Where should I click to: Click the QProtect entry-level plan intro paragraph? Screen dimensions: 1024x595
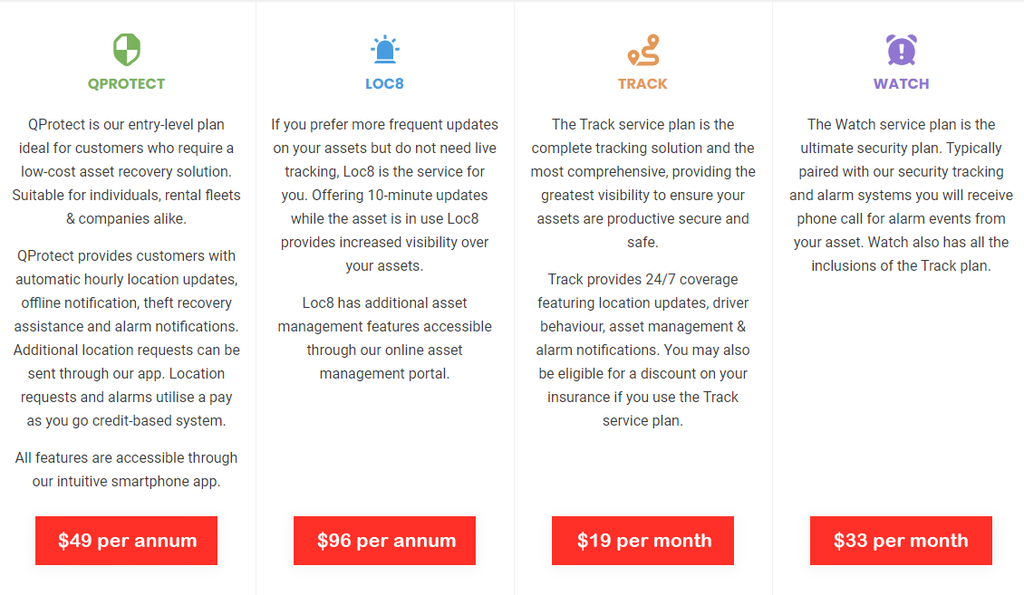point(126,171)
